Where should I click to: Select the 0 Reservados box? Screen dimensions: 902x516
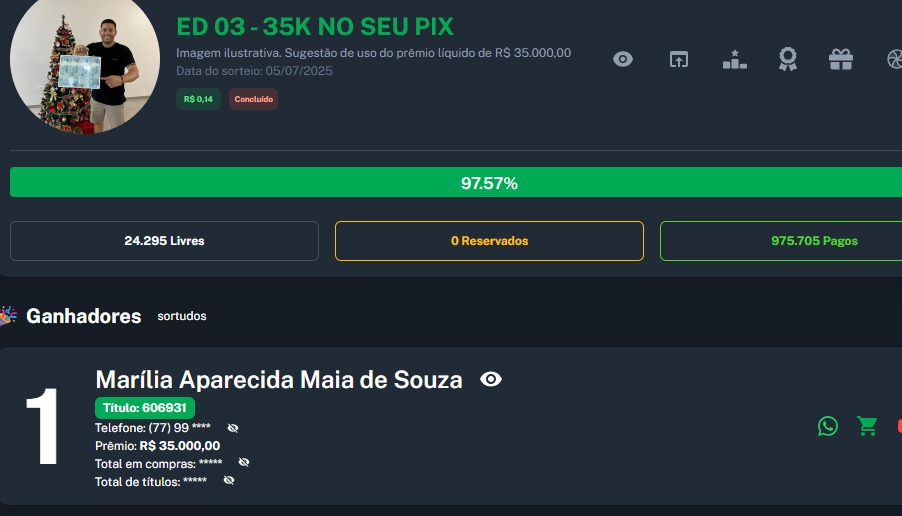489,241
